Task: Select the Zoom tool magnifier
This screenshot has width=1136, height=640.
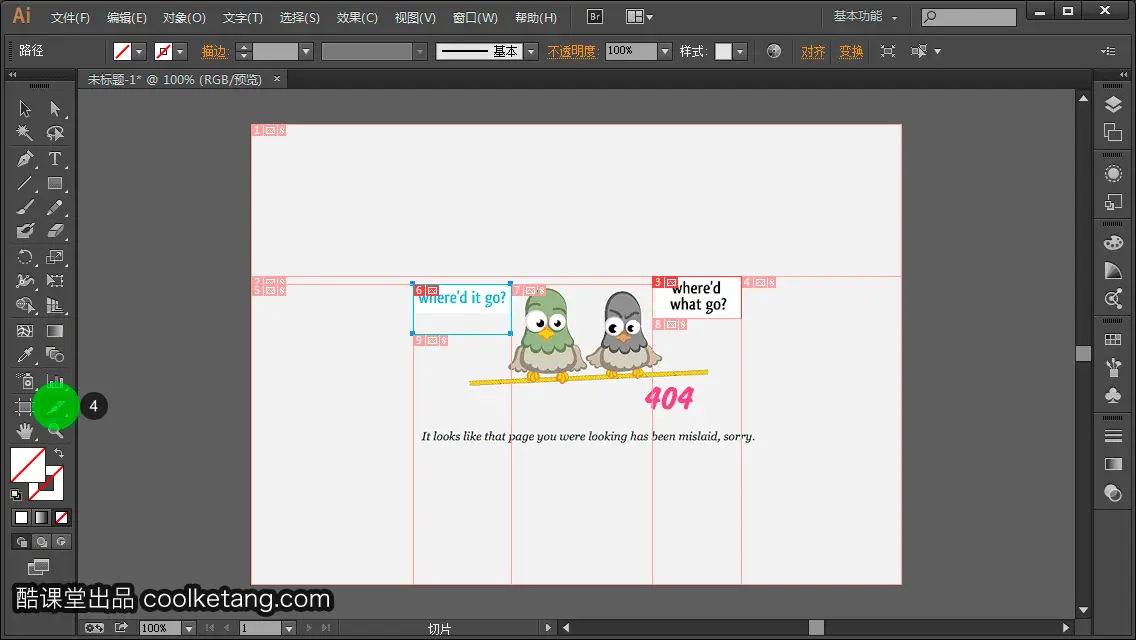Action: click(55, 431)
